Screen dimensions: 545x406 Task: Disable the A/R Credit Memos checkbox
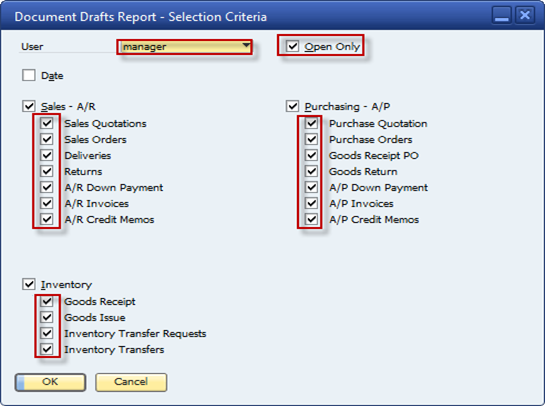[47, 219]
